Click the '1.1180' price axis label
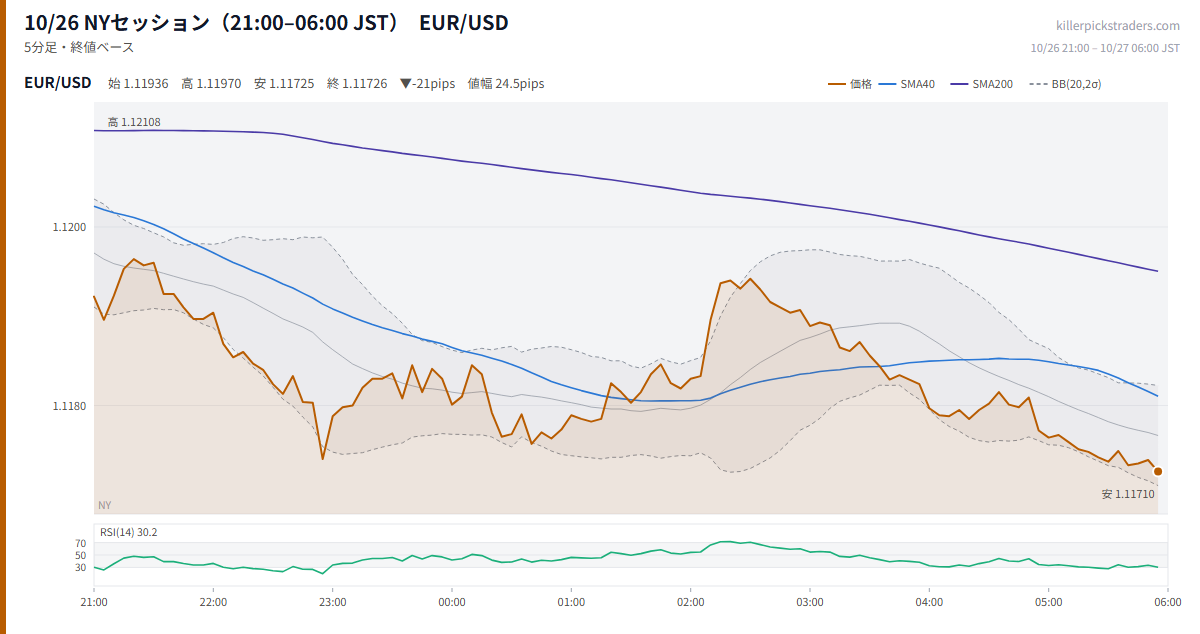The height and width of the screenshot is (634, 1200). [x=70, y=406]
